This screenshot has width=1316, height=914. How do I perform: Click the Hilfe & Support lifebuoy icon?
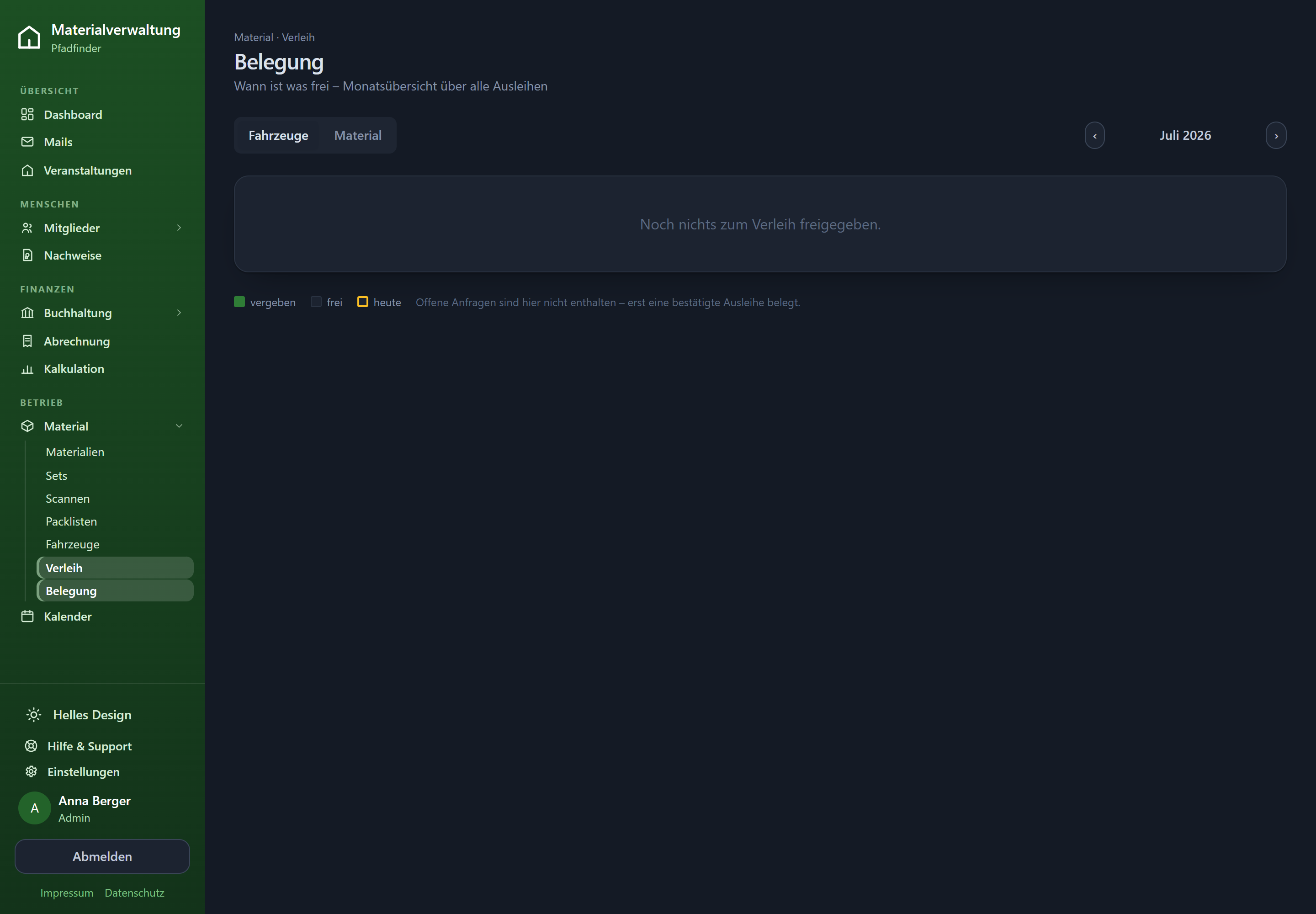point(32,746)
